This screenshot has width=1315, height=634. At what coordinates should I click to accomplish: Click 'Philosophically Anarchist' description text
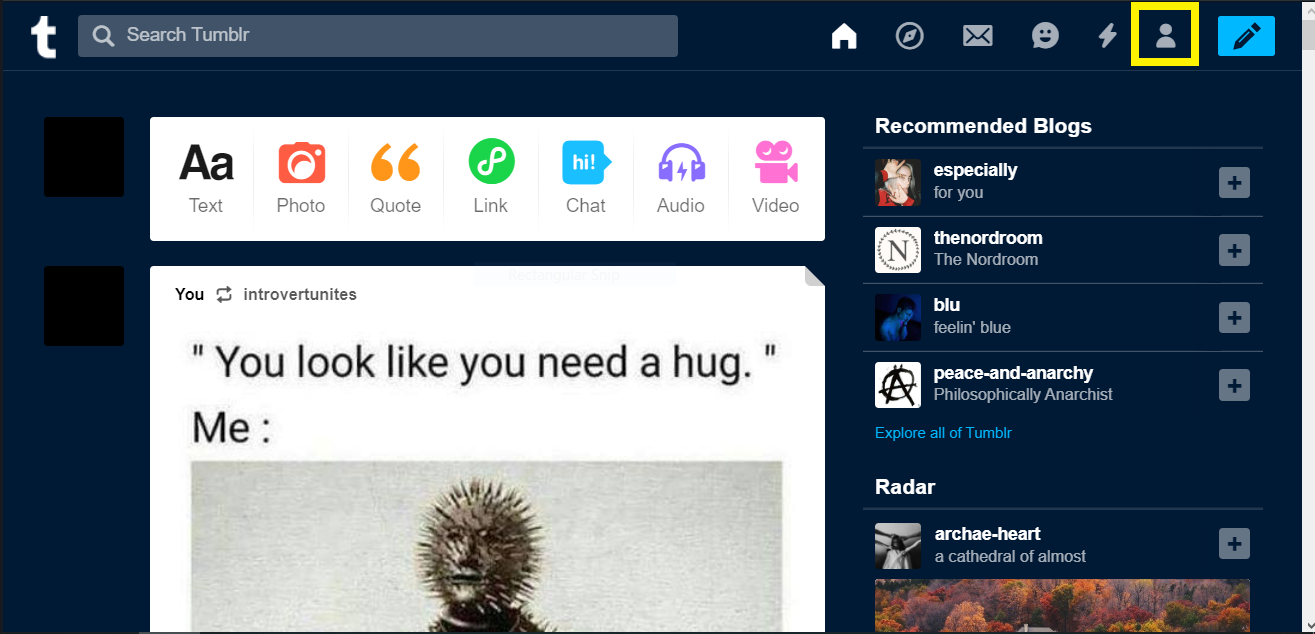coord(1023,395)
